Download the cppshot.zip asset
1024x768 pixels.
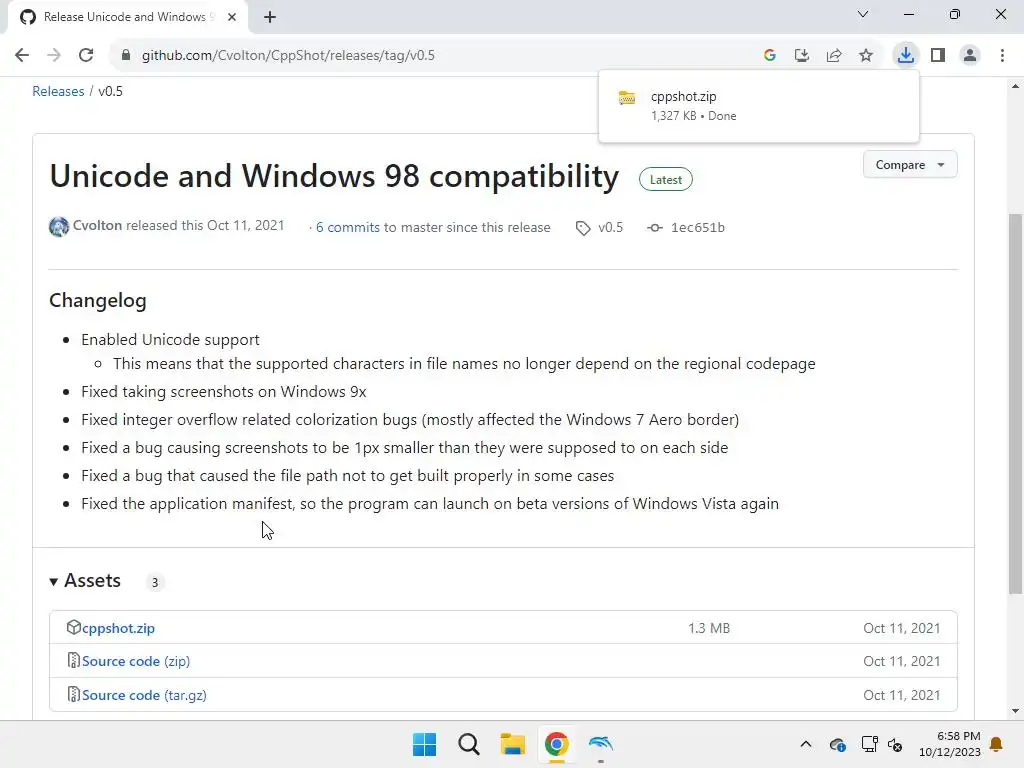tap(118, 628)
